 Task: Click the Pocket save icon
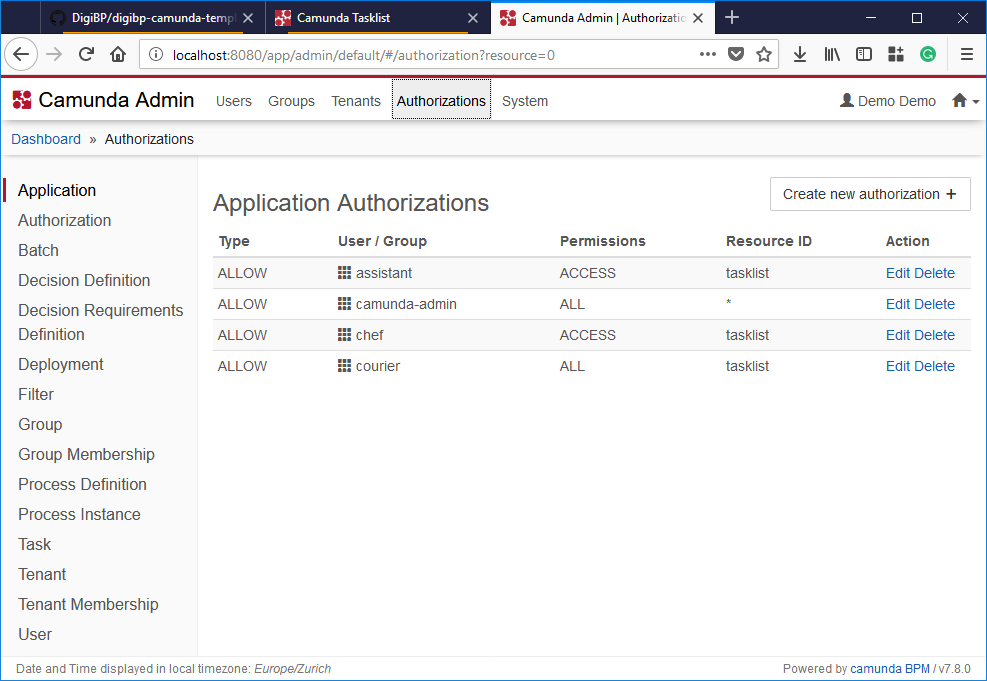[736, 55]
